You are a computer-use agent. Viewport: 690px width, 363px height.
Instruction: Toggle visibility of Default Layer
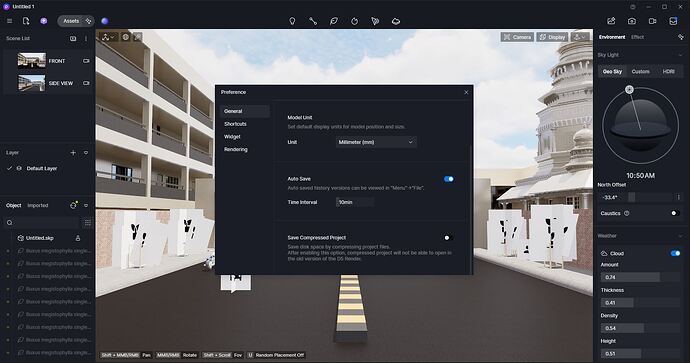[x=19, y=169]
